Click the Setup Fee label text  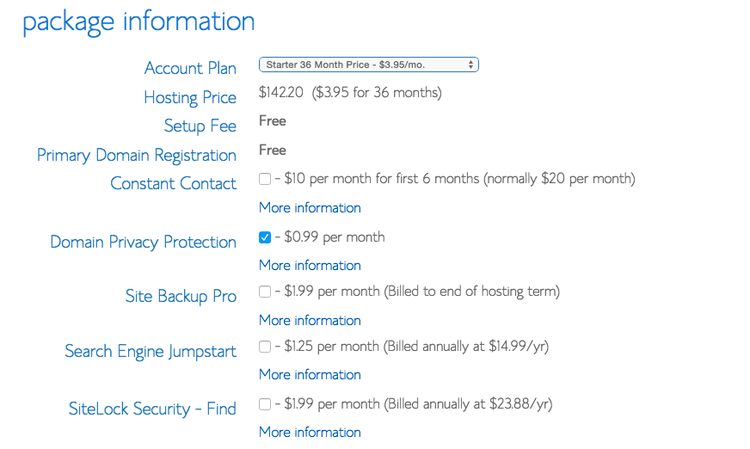pyautogui.click(x=200, y=126)
